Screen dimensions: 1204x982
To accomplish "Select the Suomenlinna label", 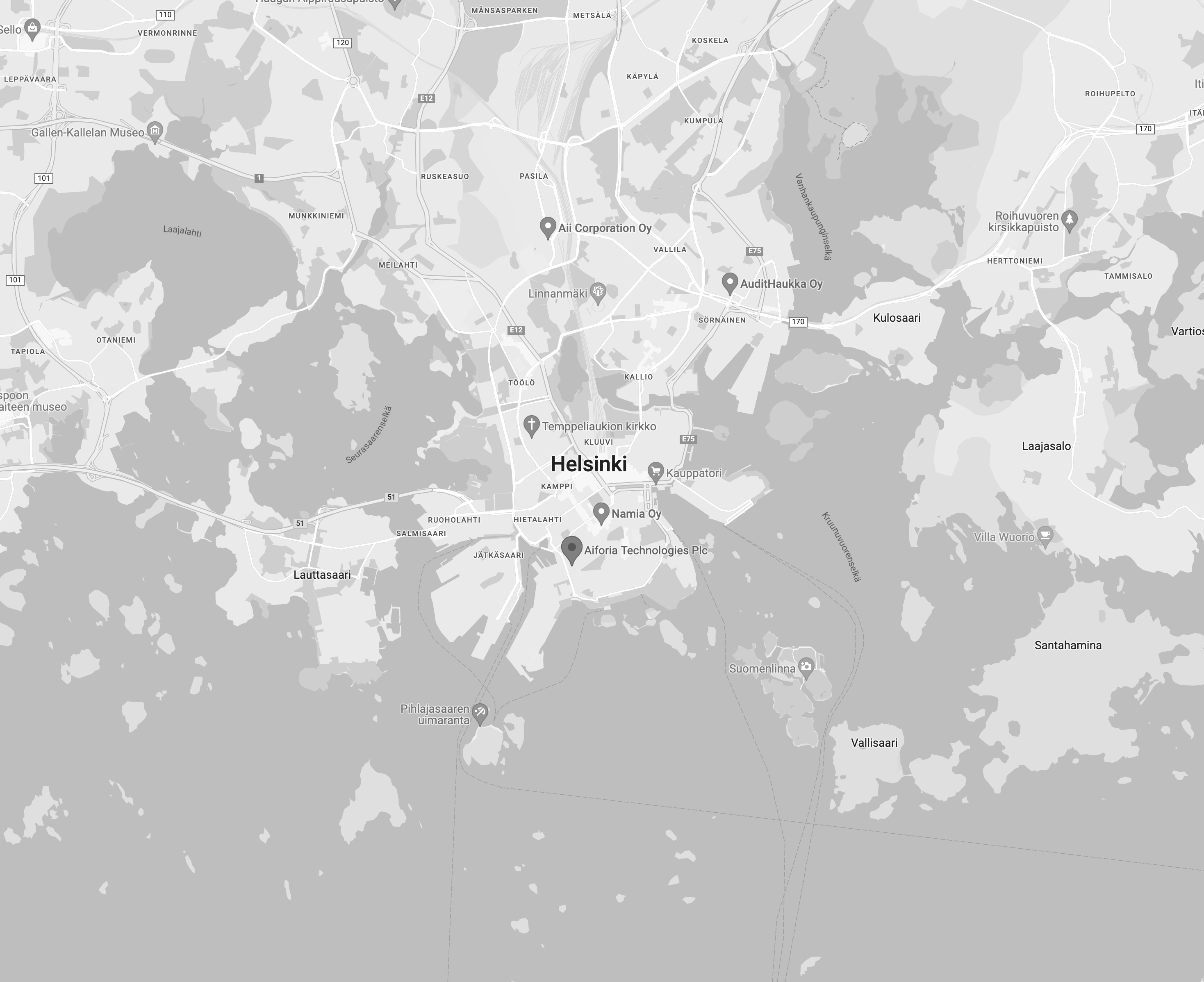I will coord(762,668).
